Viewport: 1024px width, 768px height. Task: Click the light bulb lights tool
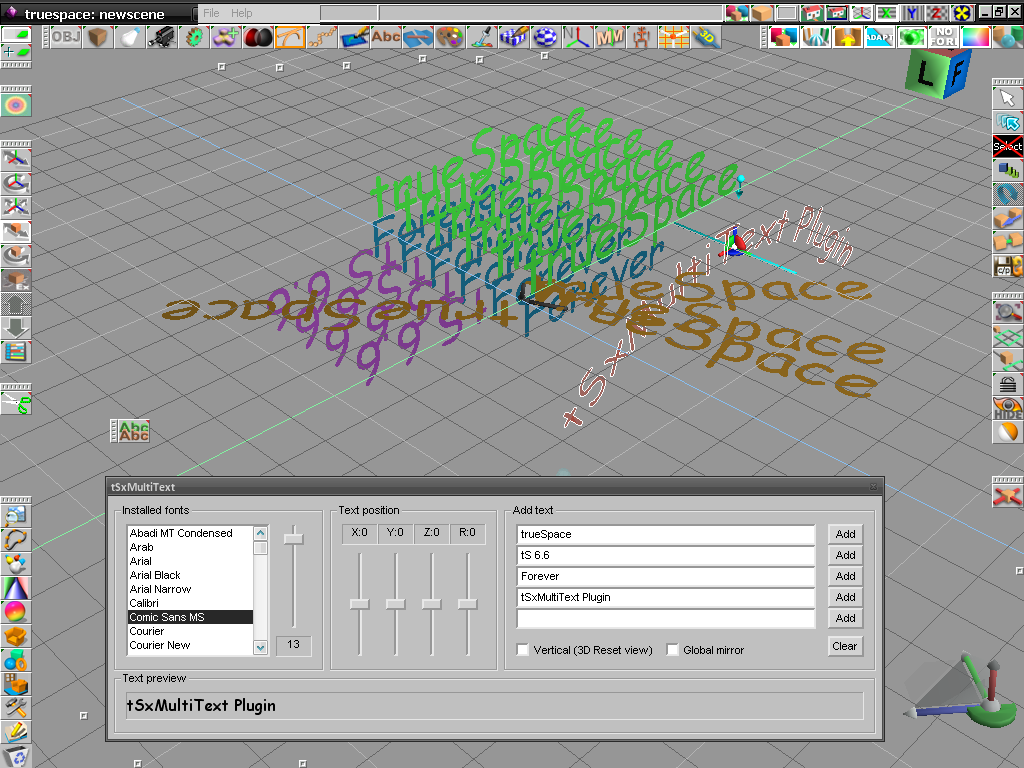(129, 37)
